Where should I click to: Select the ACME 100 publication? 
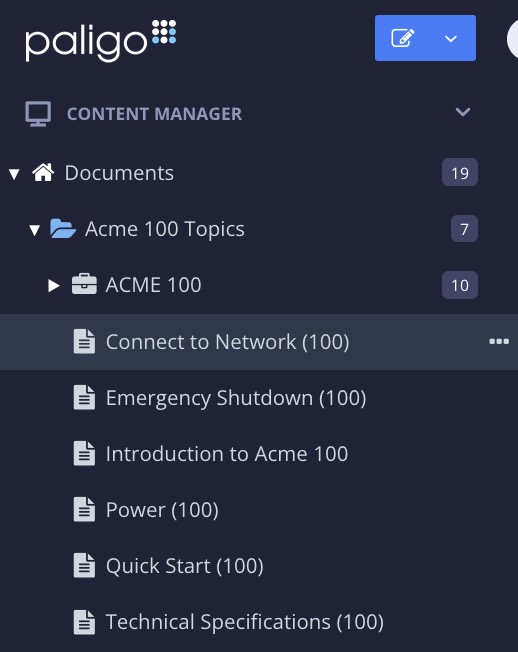coord(153,285)
